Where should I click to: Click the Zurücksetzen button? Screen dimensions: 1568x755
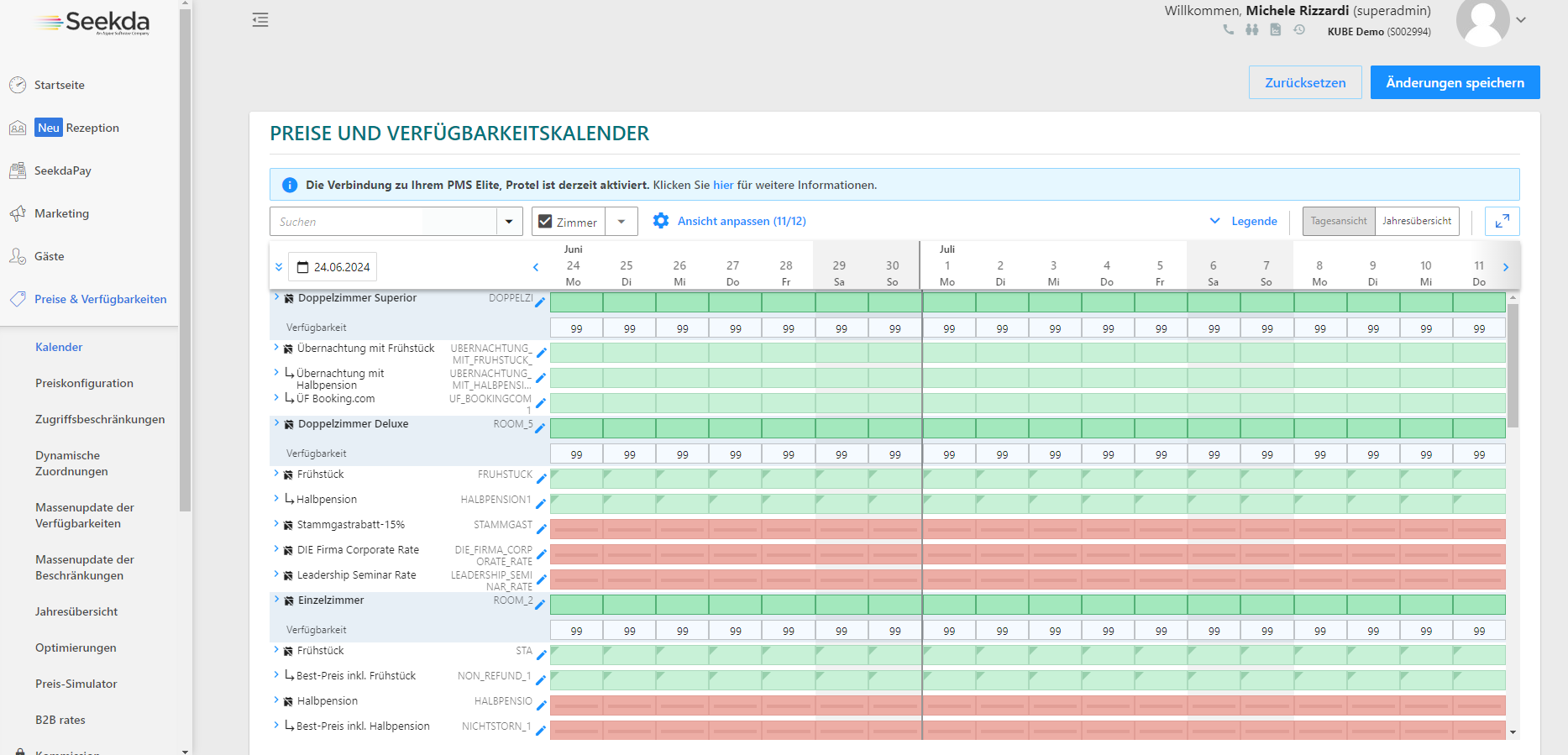tap(1304, 82)
